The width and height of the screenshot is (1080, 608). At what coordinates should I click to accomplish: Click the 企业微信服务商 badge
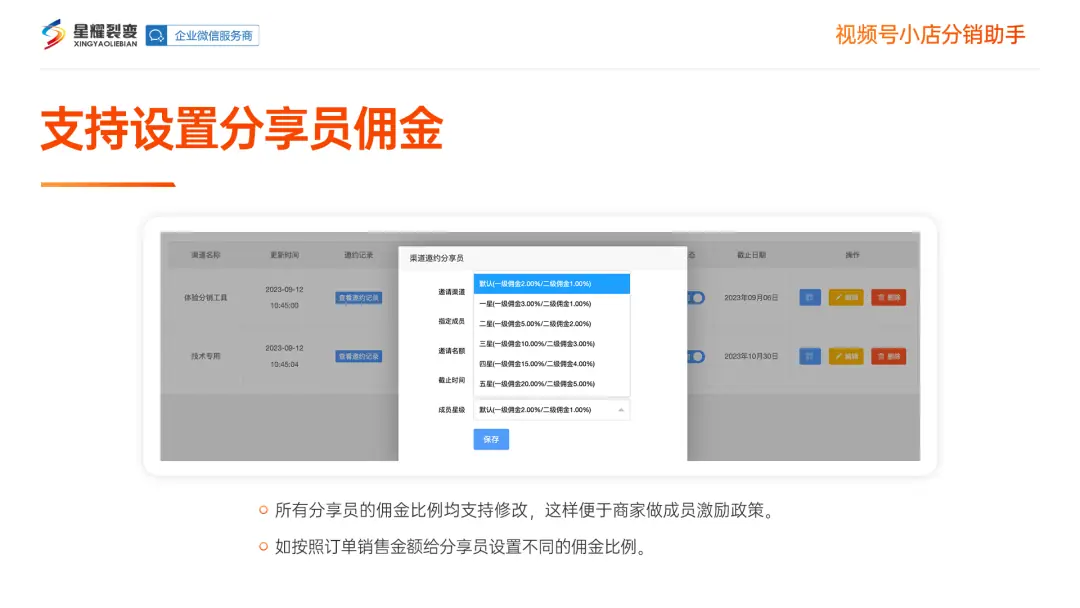coord(202,36)
